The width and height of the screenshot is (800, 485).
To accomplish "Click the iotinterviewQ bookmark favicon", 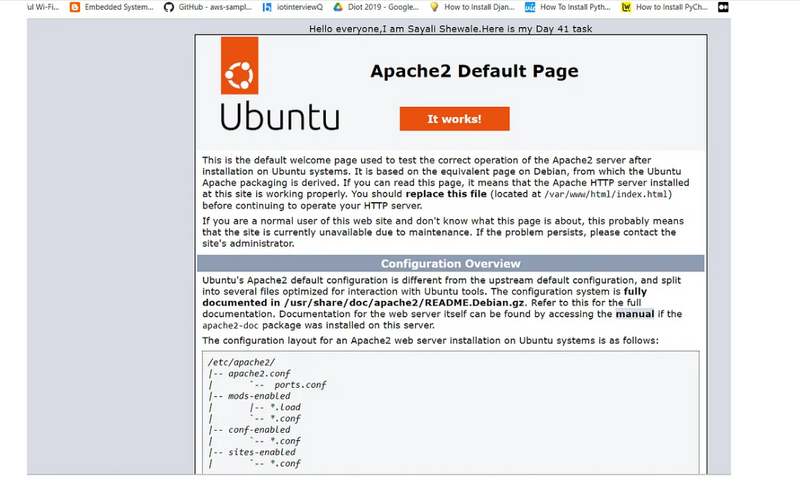I will 266,7.
